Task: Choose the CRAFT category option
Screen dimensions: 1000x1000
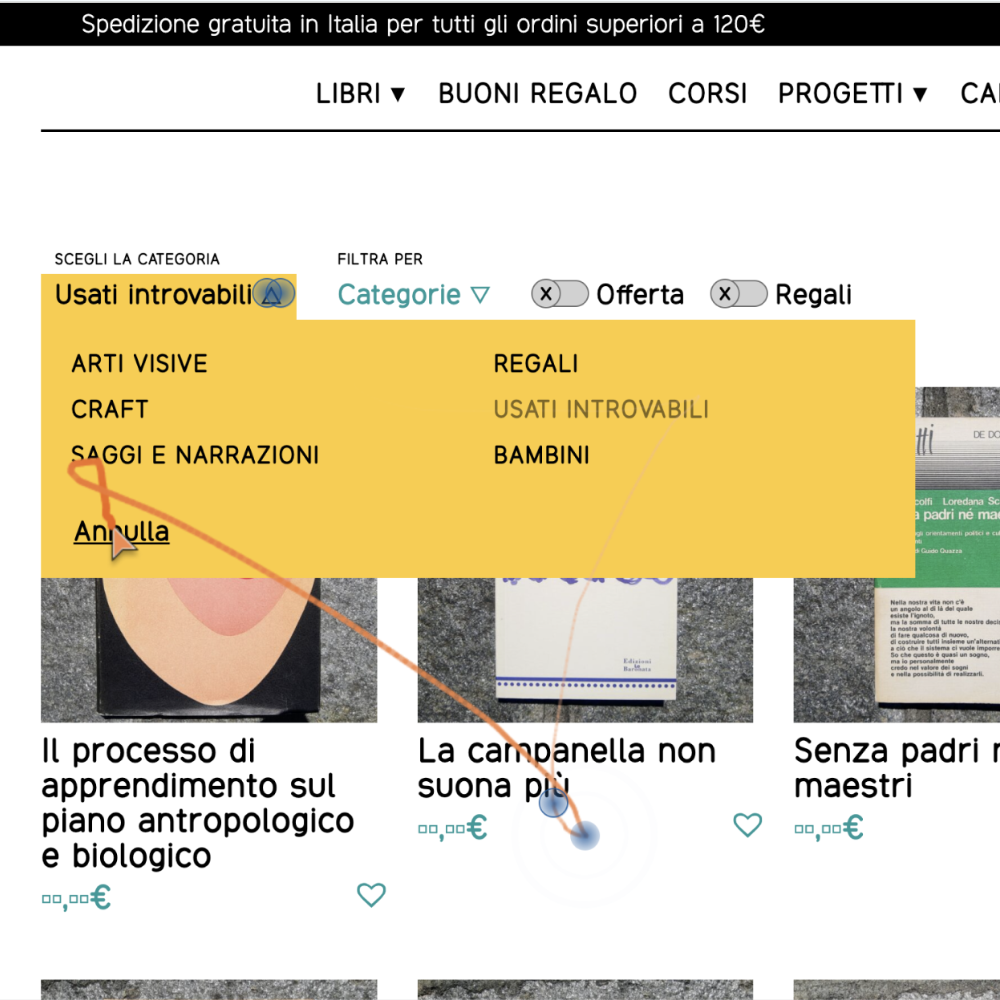Action: (x=109, y=410)
